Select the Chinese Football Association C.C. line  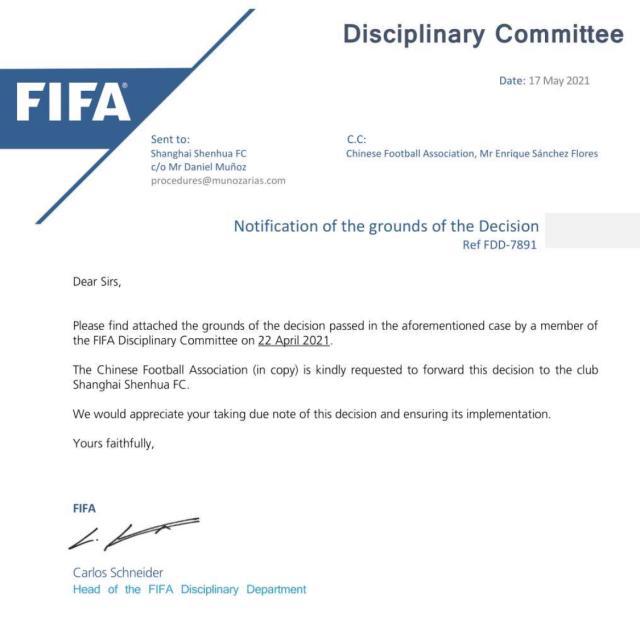(x=472, y=154)
